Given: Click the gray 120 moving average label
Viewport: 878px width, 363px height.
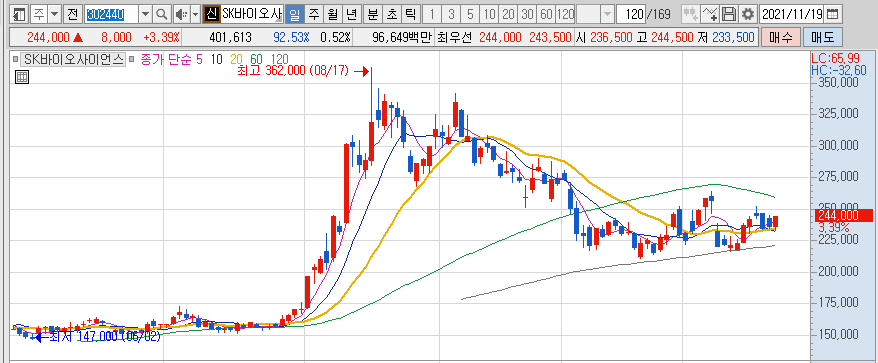Looking at the screenshot, I should pos(279,59).
